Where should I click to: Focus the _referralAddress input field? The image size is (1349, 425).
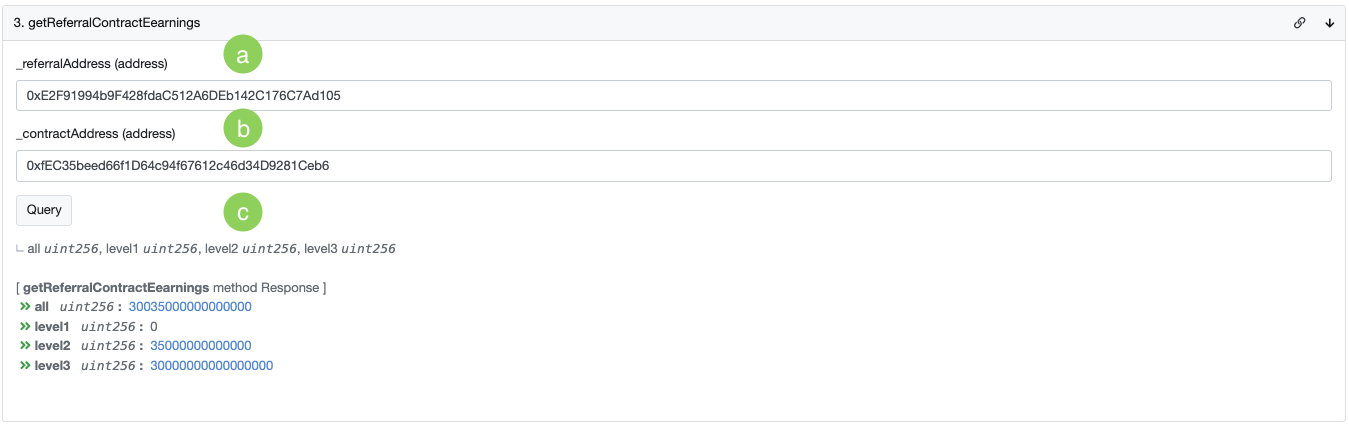(x=673, y=96)
